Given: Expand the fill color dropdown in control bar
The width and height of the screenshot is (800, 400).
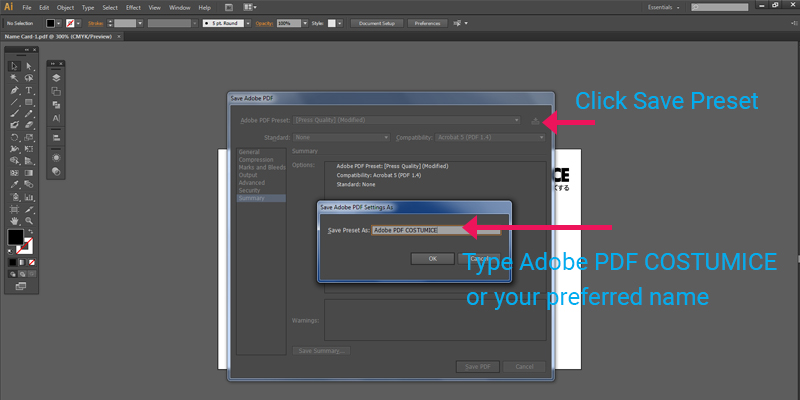Looking at the screenshot, I should pyautogui.click(x=59, y=23).
